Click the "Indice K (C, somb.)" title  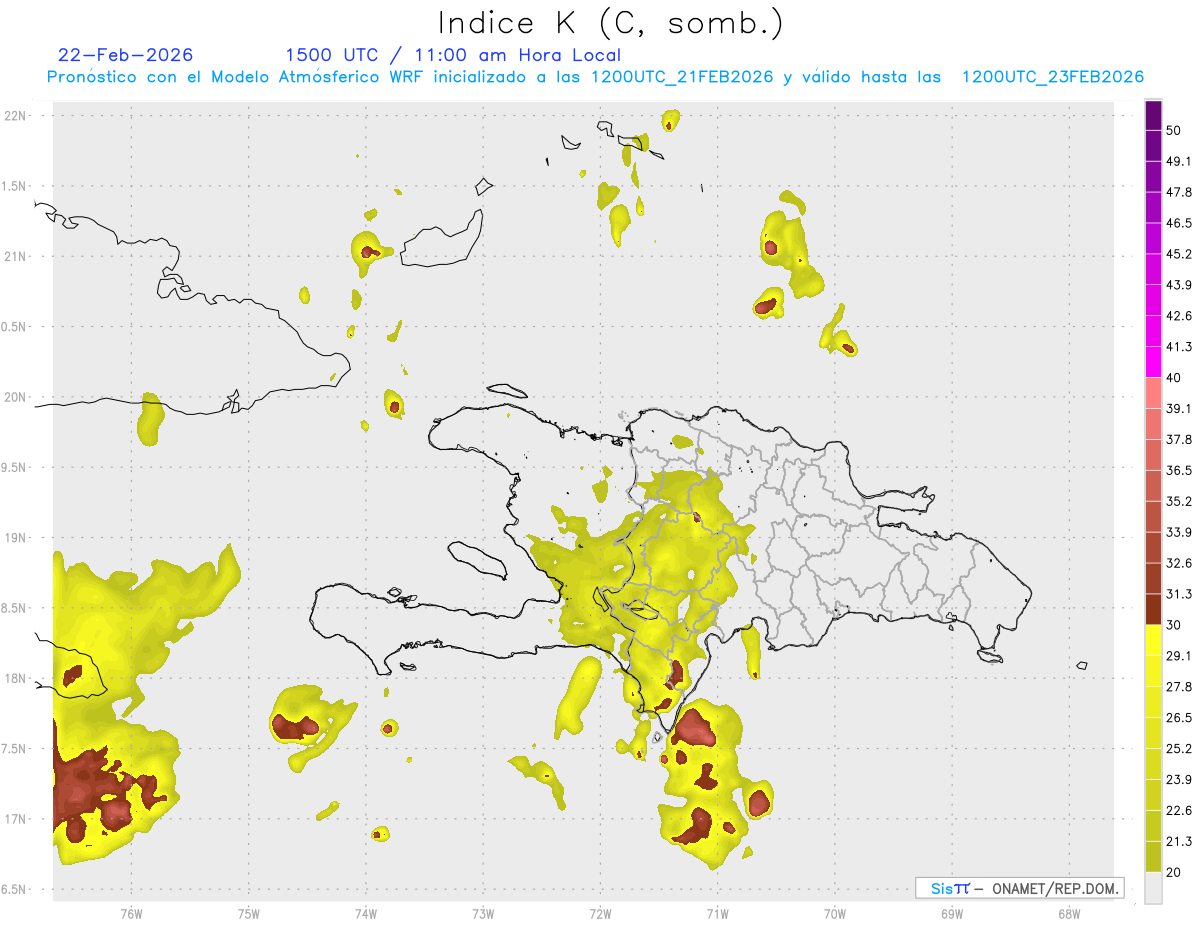click(x=611, y=24)
